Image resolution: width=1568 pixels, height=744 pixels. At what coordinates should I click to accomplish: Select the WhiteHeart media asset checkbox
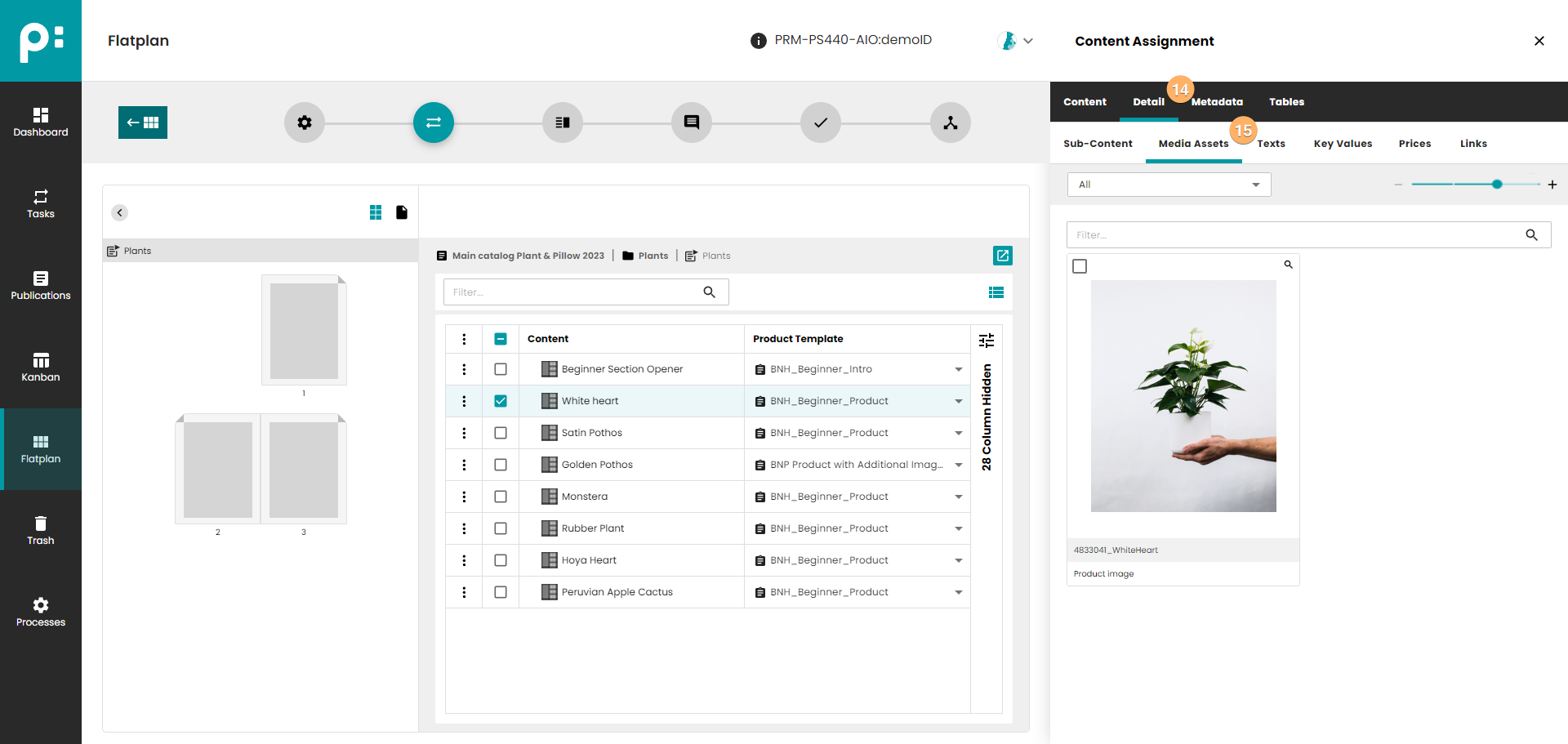point(1080,266)
